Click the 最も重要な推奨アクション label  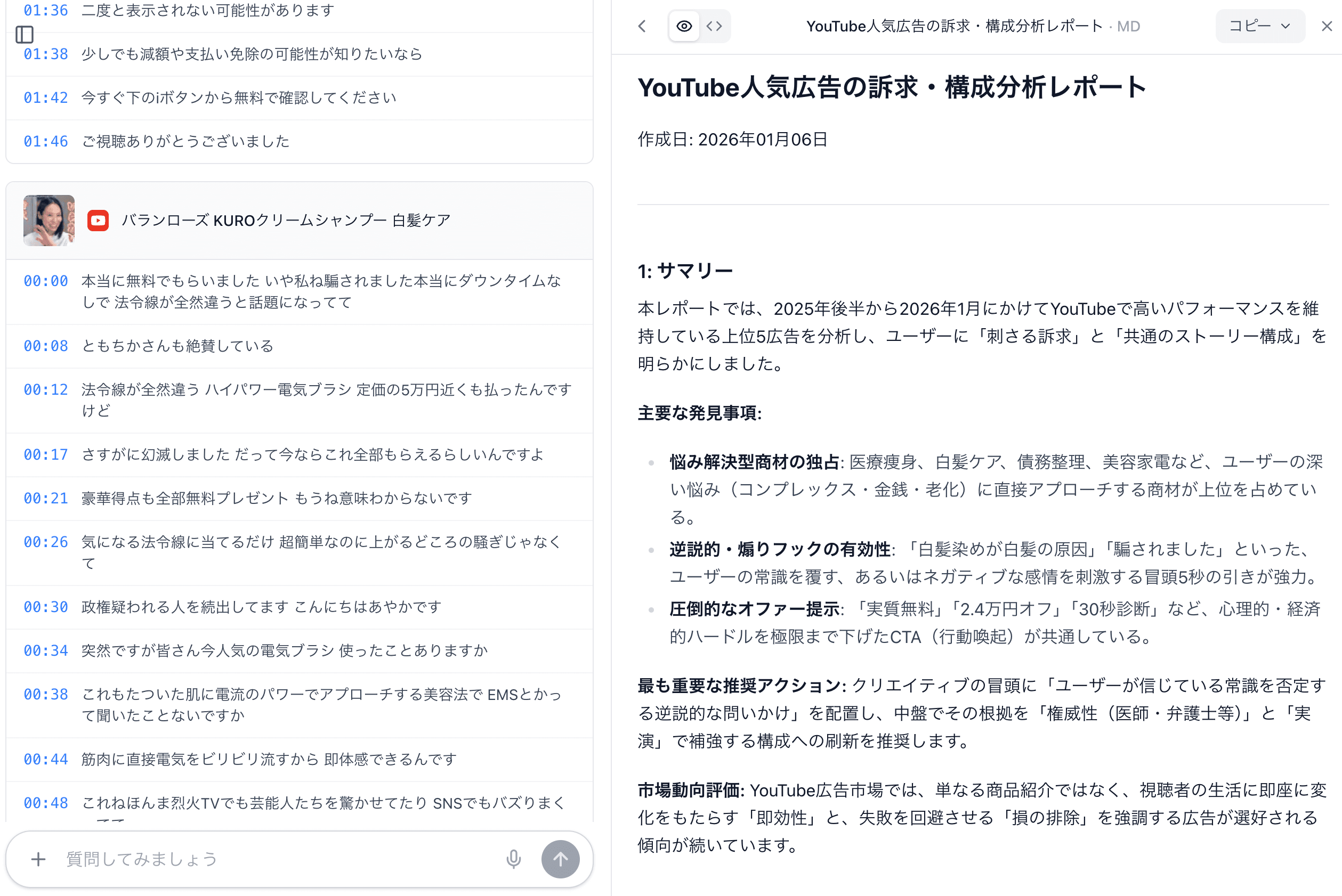(x=742, y=686)
